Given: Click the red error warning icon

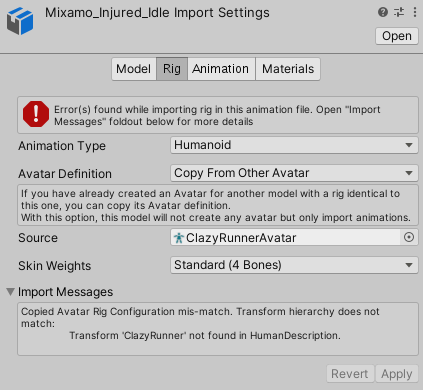Looking at the screenshot, I should (x=36, y=114).
